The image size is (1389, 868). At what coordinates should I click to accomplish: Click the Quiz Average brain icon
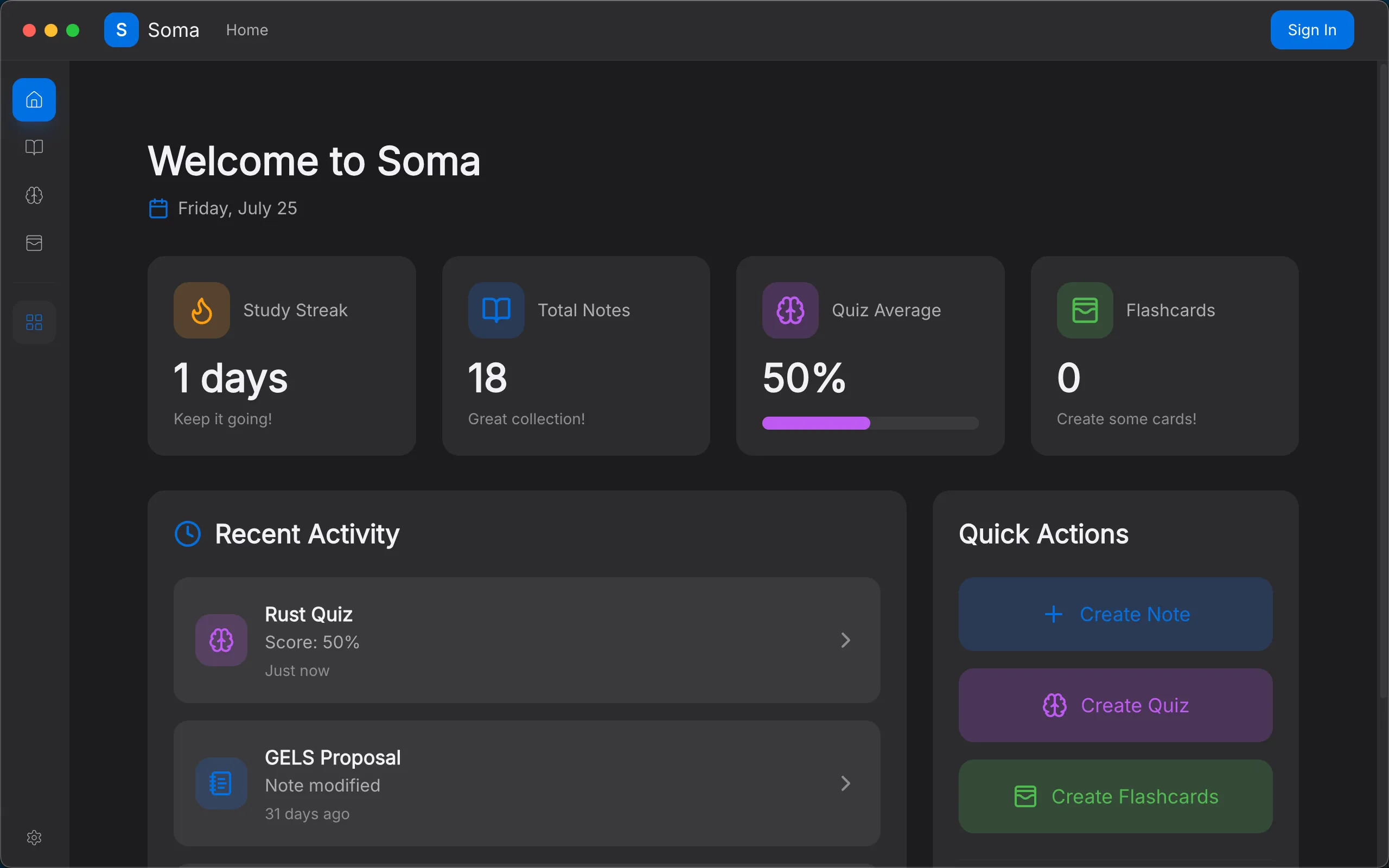tap(791, 310)
